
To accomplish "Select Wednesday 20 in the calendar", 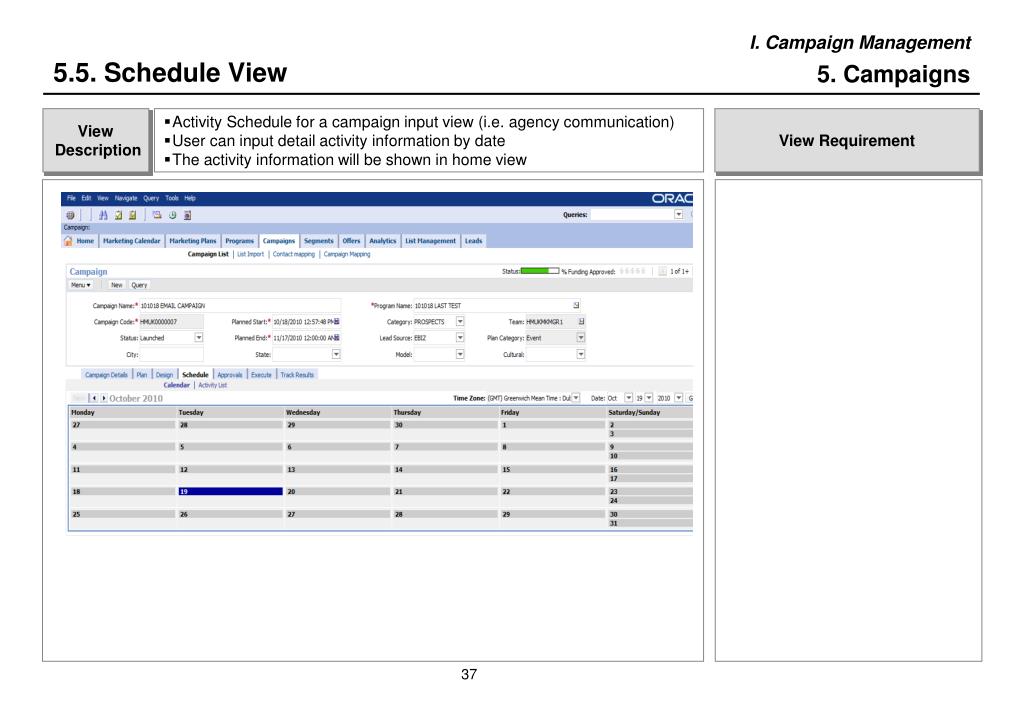I will [x=337, y=491].
